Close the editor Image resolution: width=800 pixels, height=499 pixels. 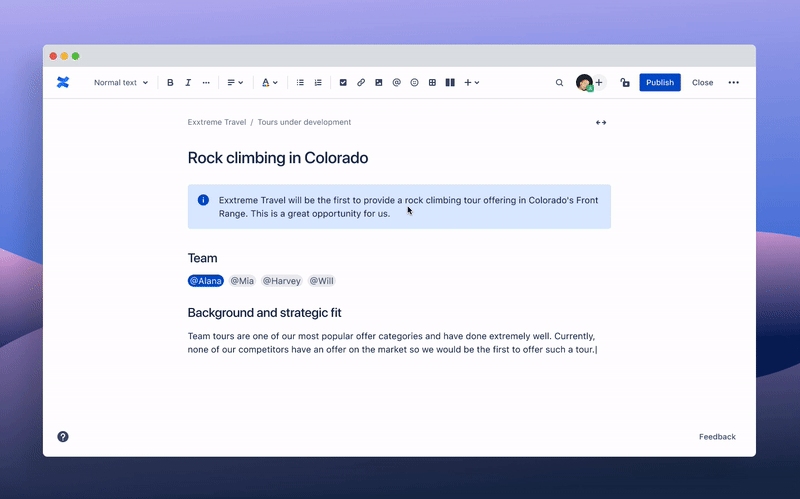(703, 82)
